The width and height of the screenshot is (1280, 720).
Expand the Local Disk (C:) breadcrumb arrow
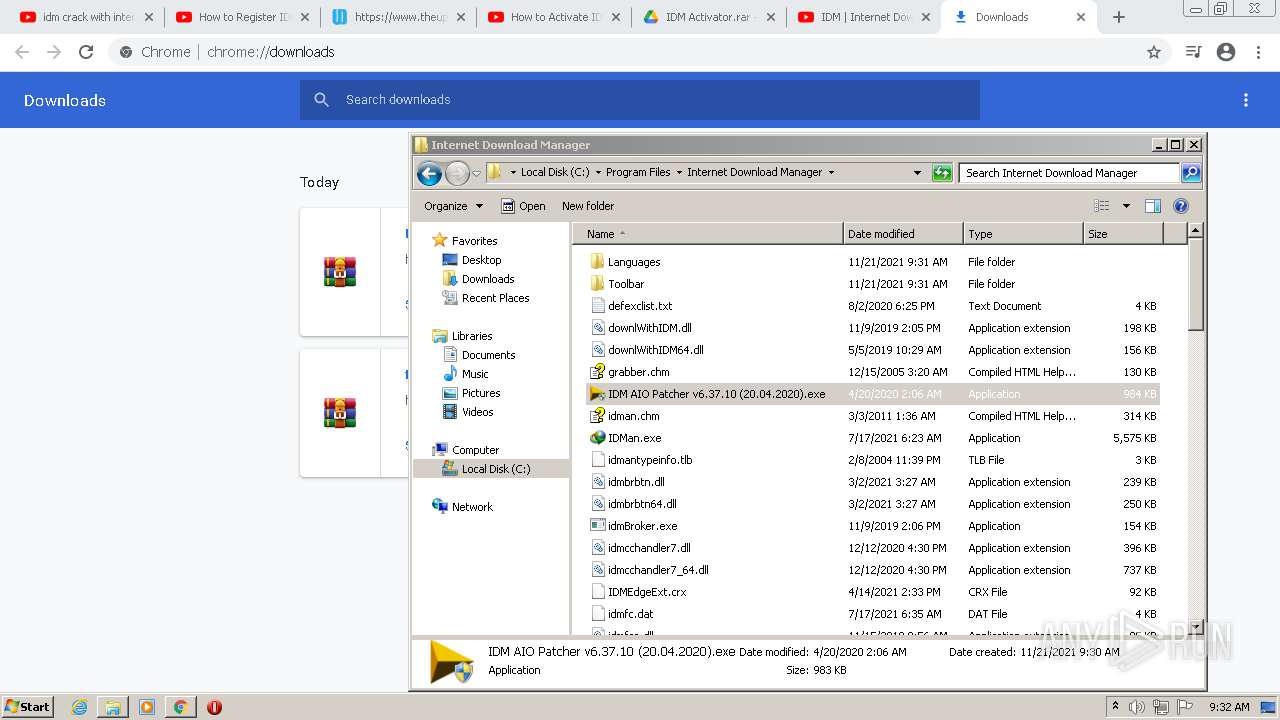[598, 173]
